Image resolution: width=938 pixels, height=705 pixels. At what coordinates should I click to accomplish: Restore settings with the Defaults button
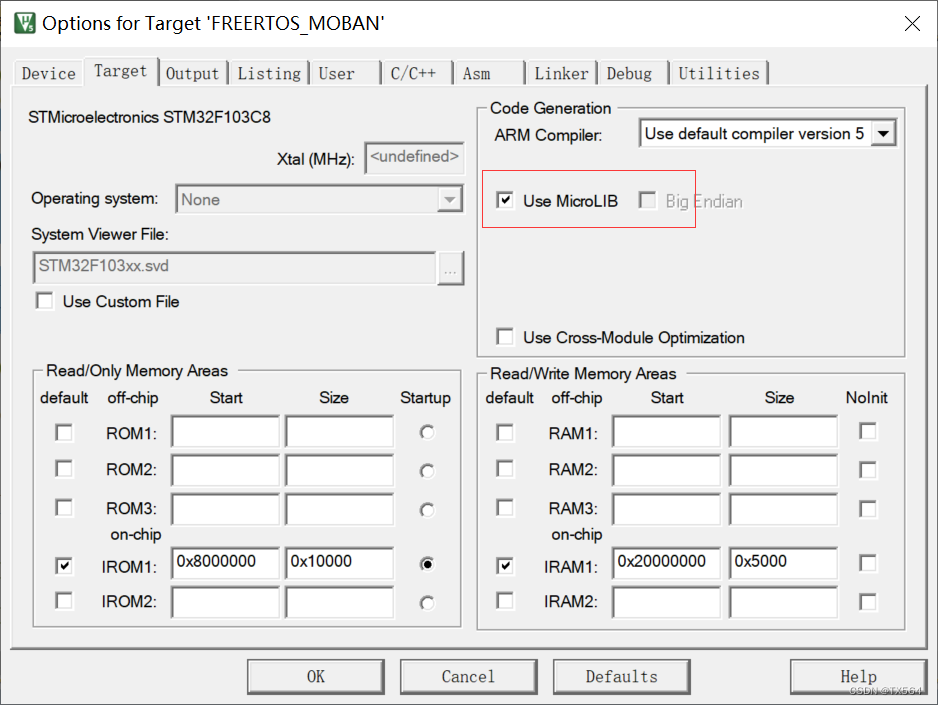point(622,677)
